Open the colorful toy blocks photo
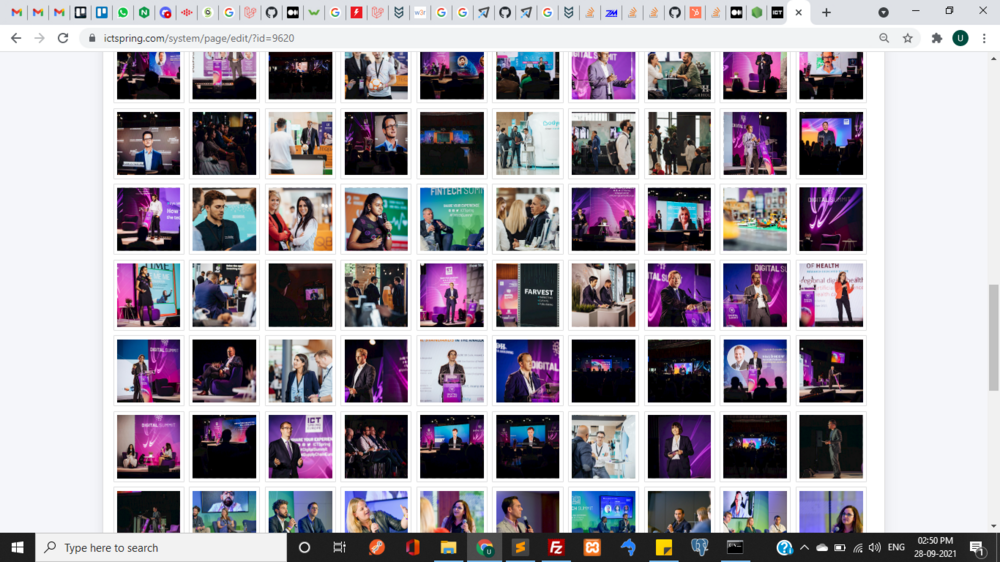 [755, 219]
